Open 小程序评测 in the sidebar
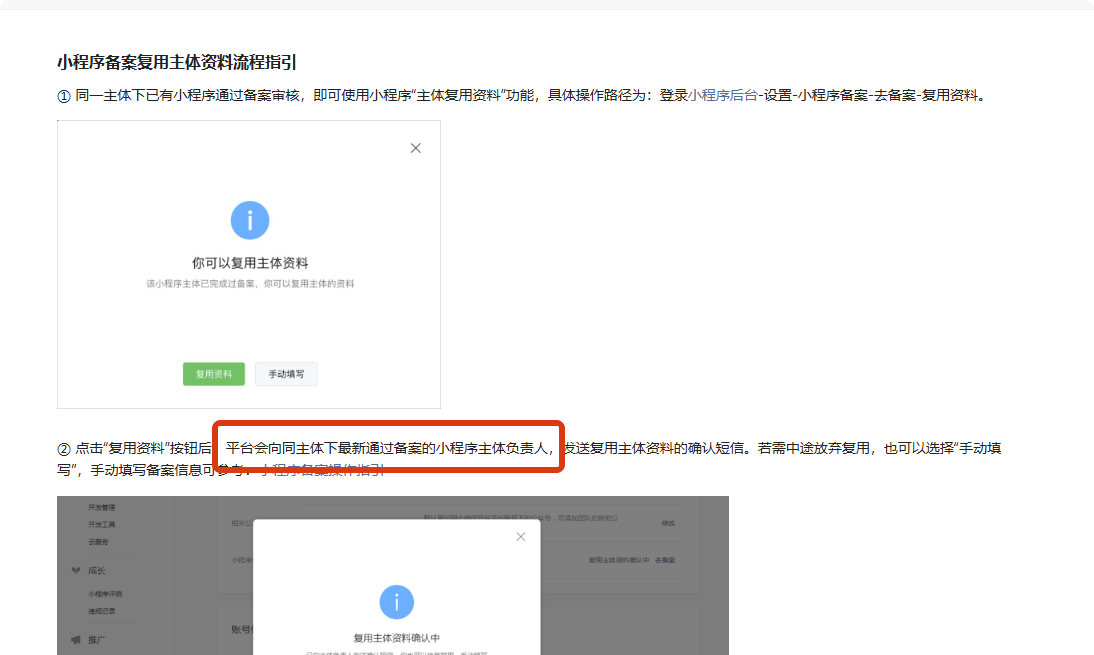 coord(105,594)
